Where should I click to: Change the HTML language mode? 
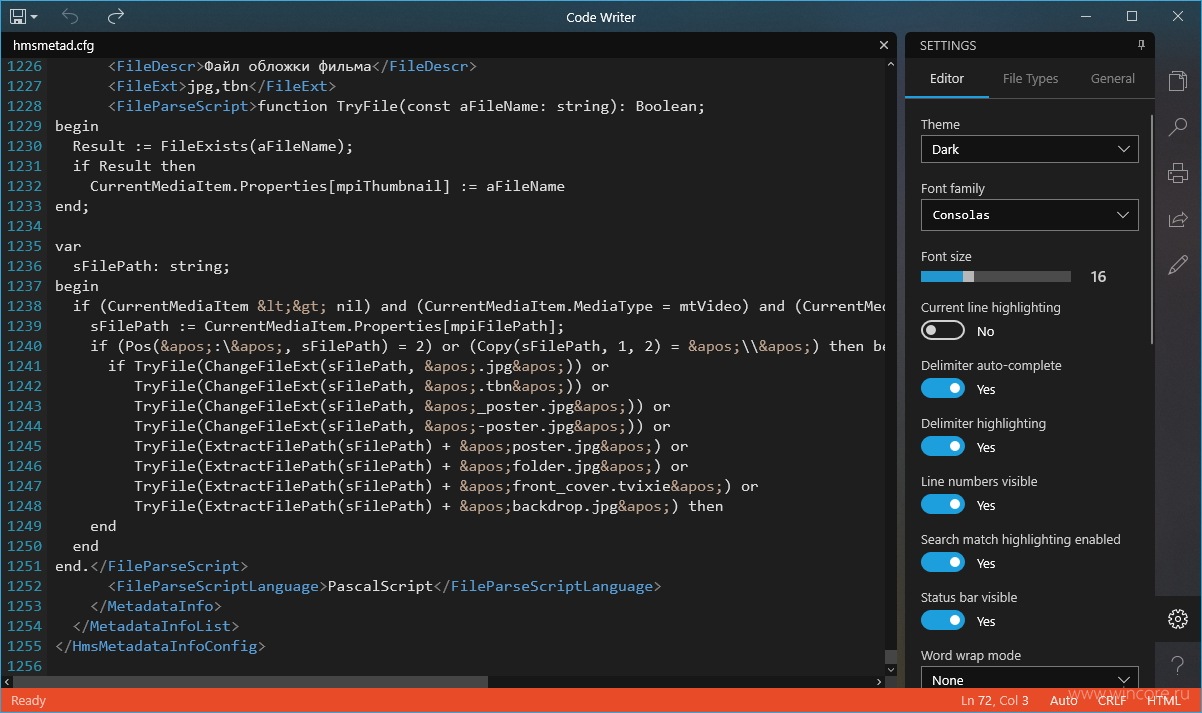tap(1164, 700)
